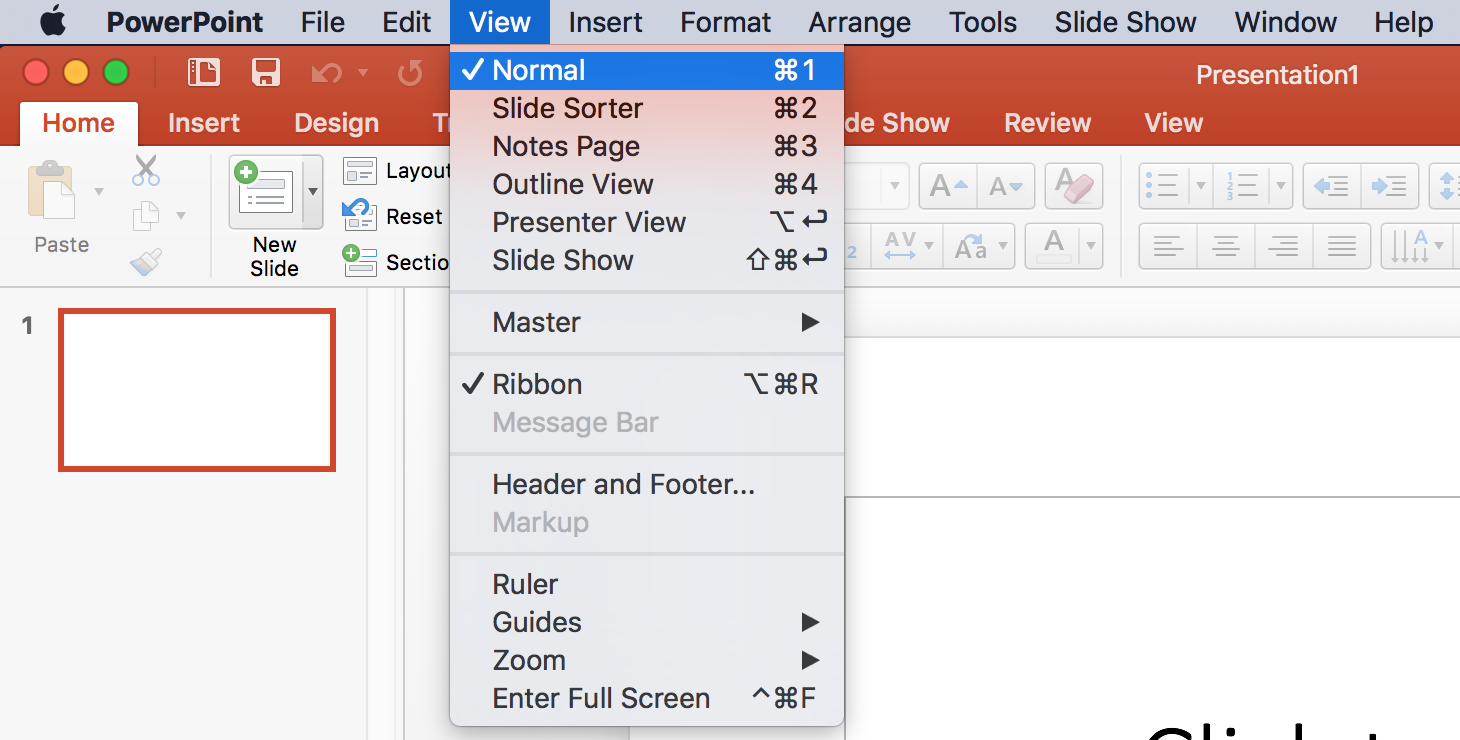Click the Redo icon
The height and width of the screenshot is (740, 1460).
[x=410, y=73]
